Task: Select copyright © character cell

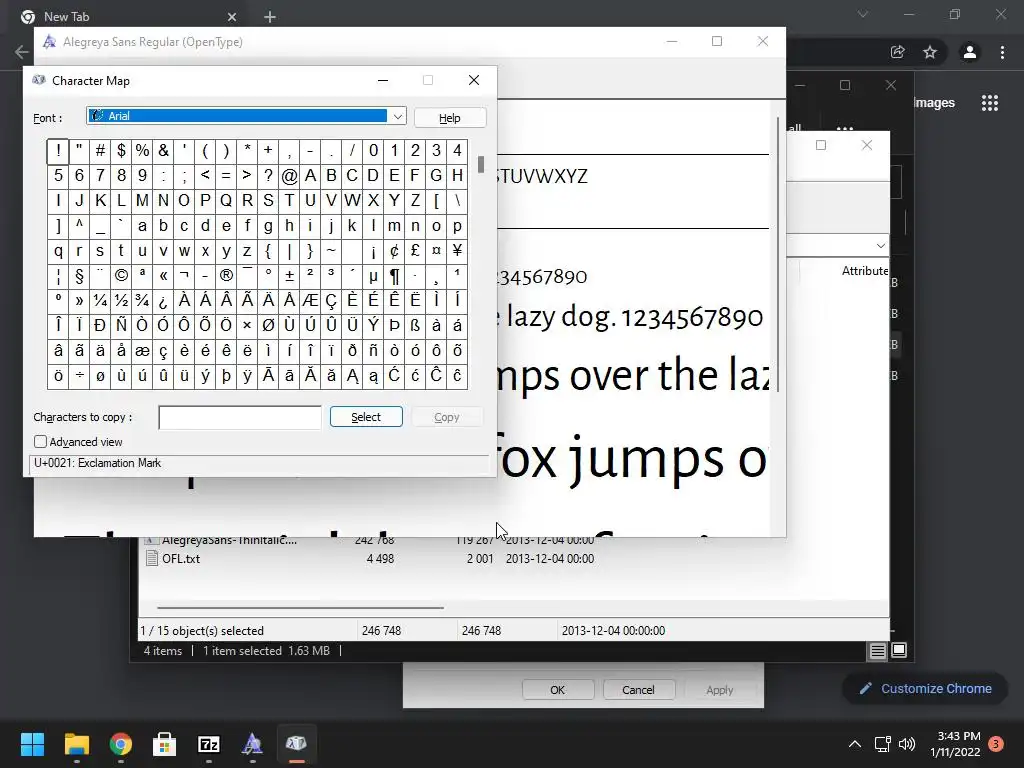Action: click(x=121, y=276)
